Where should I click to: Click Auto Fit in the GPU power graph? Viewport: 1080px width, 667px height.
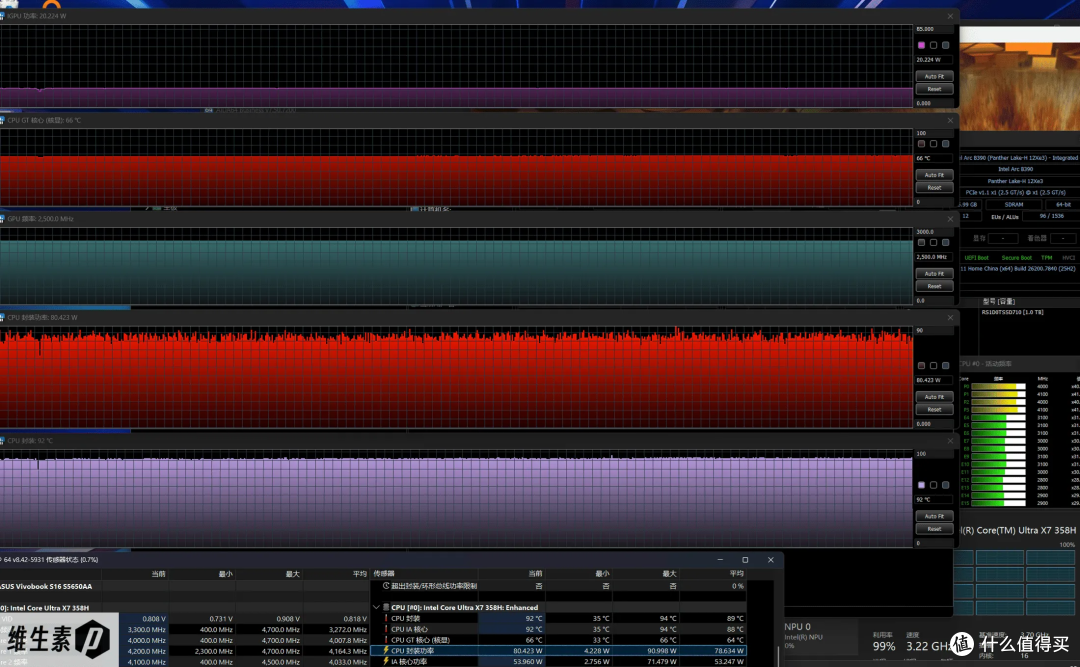(x=934, y=76)
